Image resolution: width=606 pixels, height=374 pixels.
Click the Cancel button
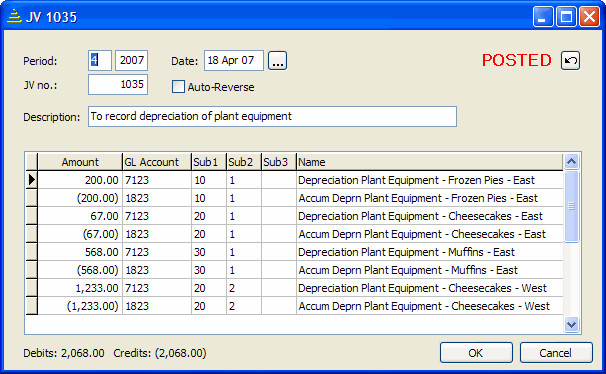pos(556,353)
